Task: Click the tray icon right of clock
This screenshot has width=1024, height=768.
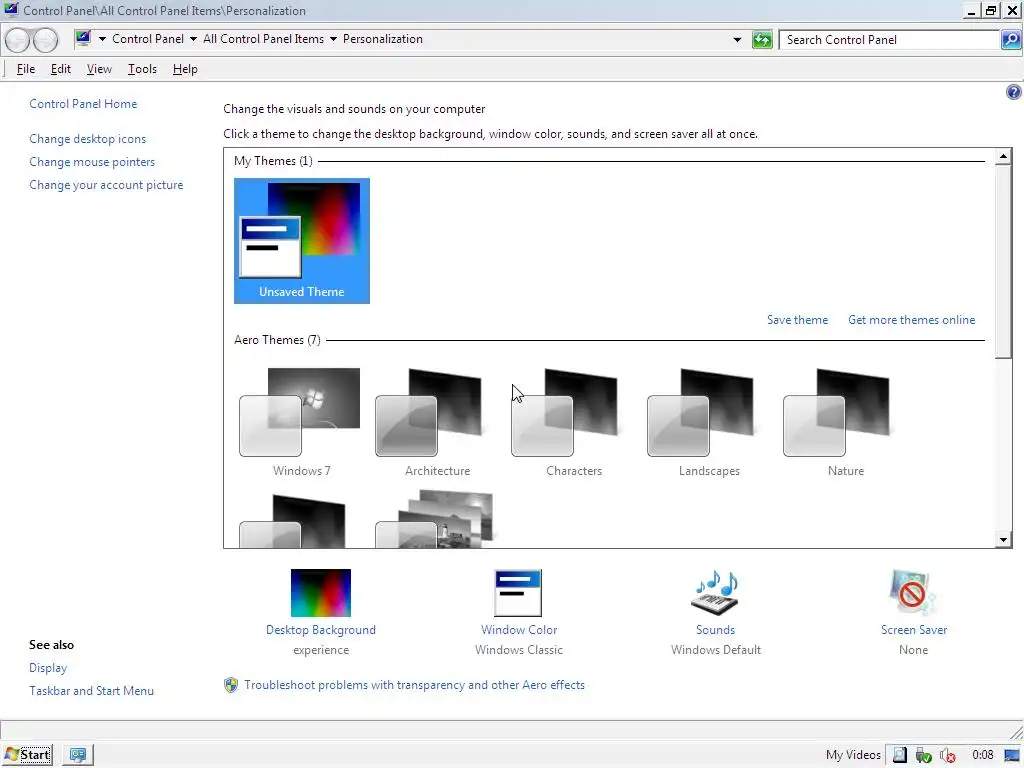Action: coord(1011,756)
